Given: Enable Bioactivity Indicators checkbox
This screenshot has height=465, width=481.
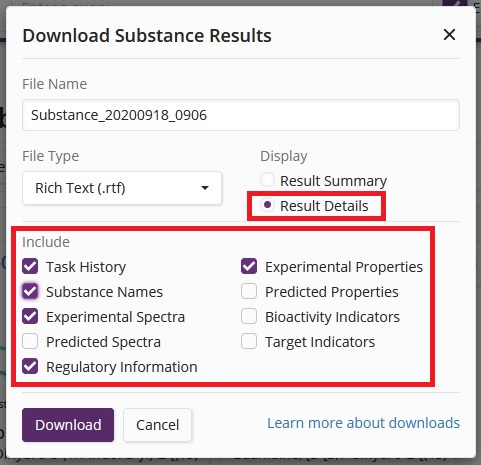Looking at the screenshot, I should (x=249, y=316).
